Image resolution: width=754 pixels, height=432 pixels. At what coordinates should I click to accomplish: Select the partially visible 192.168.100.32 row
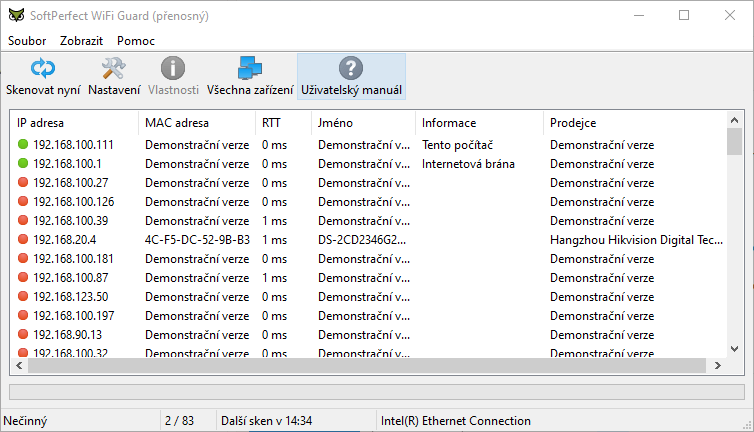pyautogui.click(x=368, y=353)
